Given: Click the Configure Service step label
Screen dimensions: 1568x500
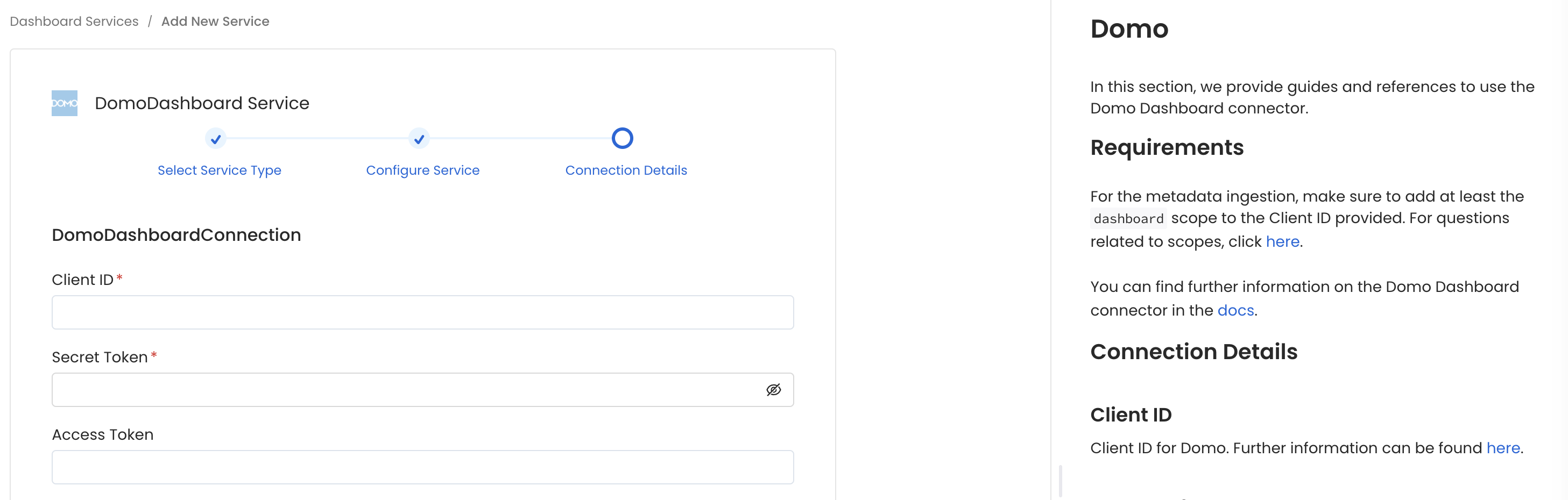Looking at the screenshot, I should click(x=422, y=170).
